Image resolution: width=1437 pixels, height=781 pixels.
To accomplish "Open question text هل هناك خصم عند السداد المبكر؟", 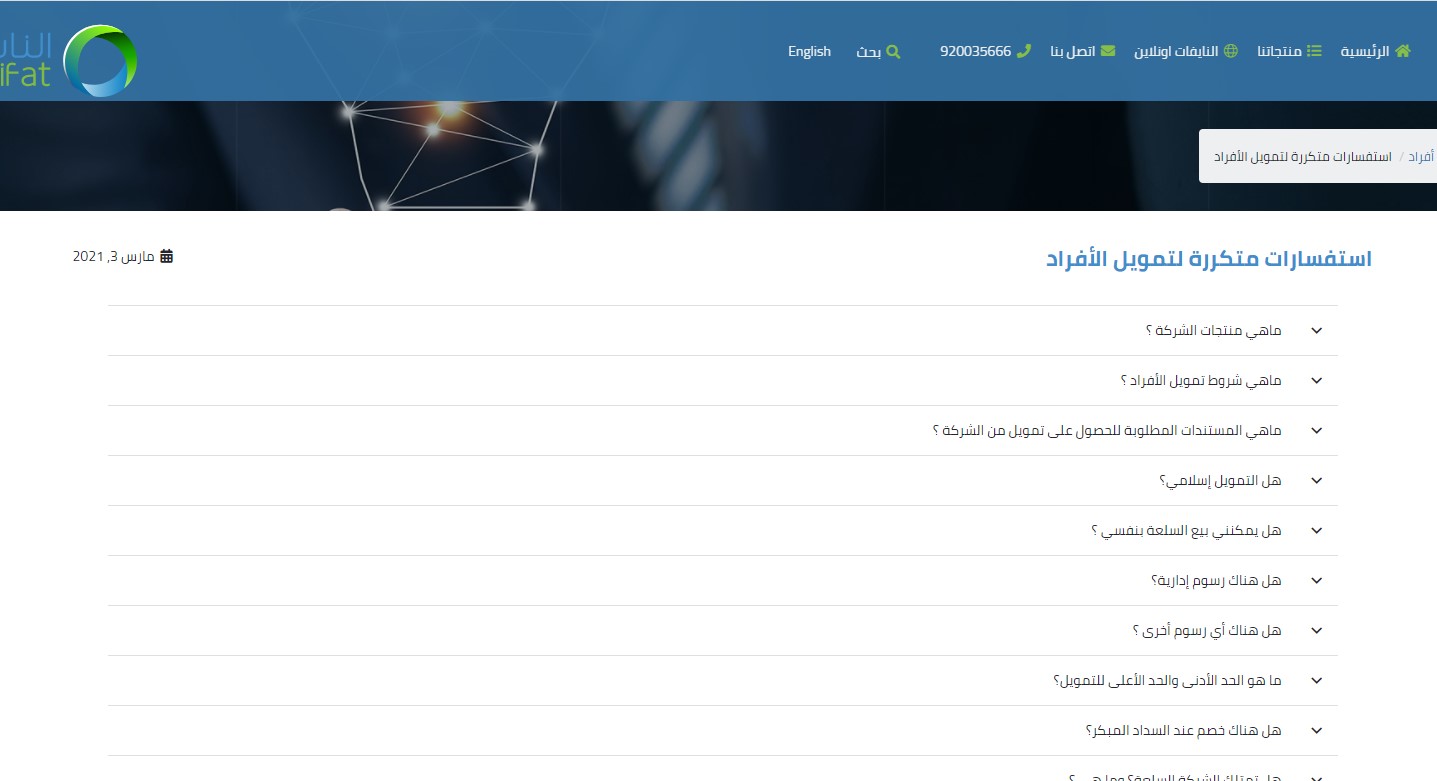I will click(x=1183, y=731).
